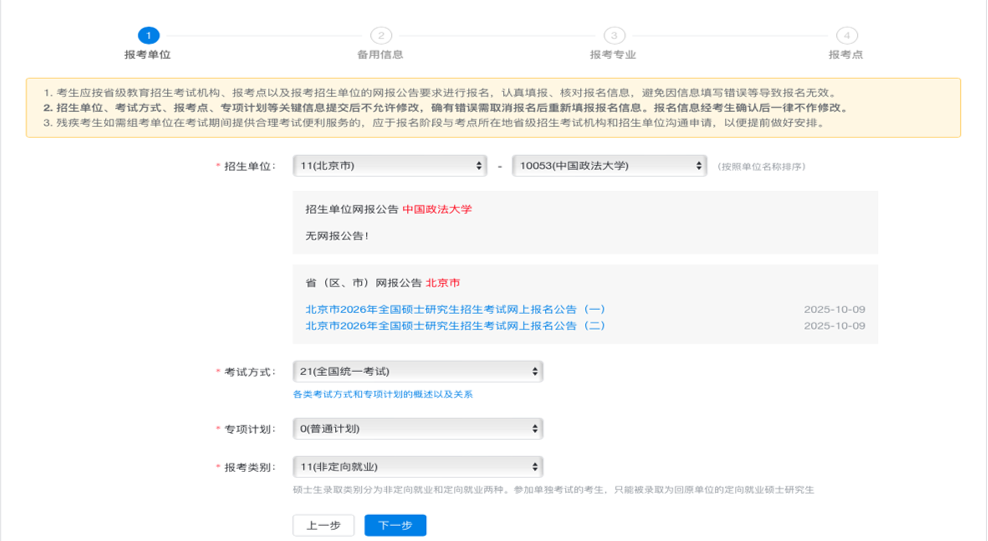This screenshot has width=988, height=541.
Task: Click the step 1 numbered circle
Action: coord(148,36)
